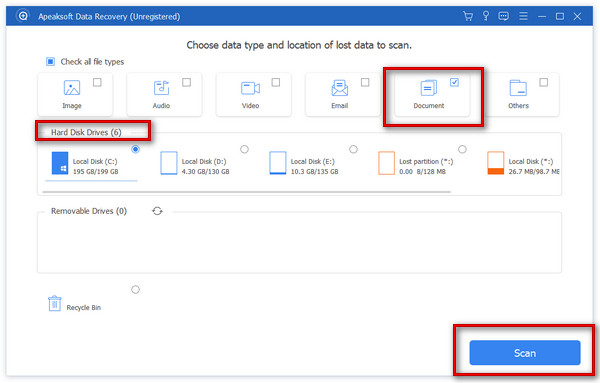The width and height of the screenshot is (600, 383).
Task: Click the register key icon
Action: point(486,16)
